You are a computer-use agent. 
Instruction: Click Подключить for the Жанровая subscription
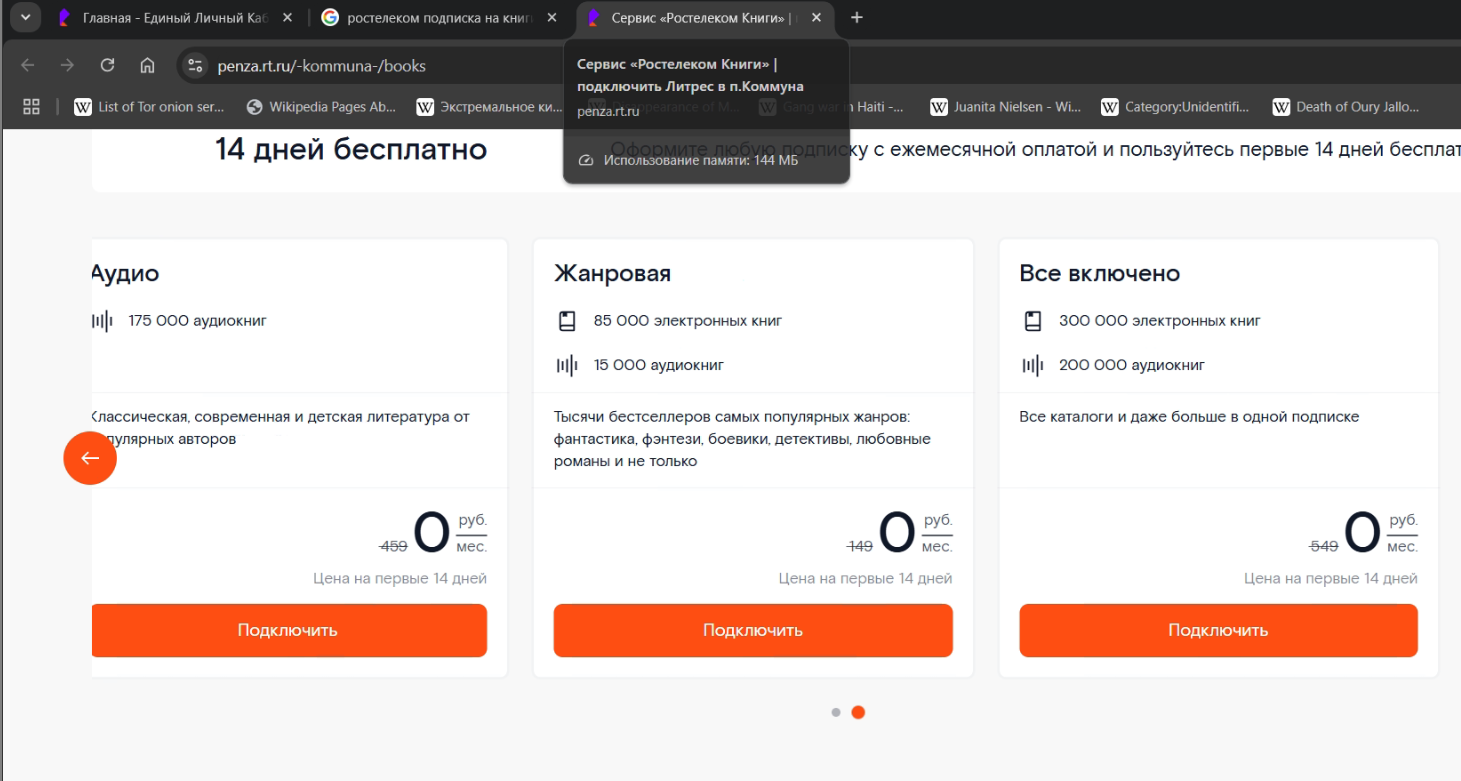click(x=753, y=630)
